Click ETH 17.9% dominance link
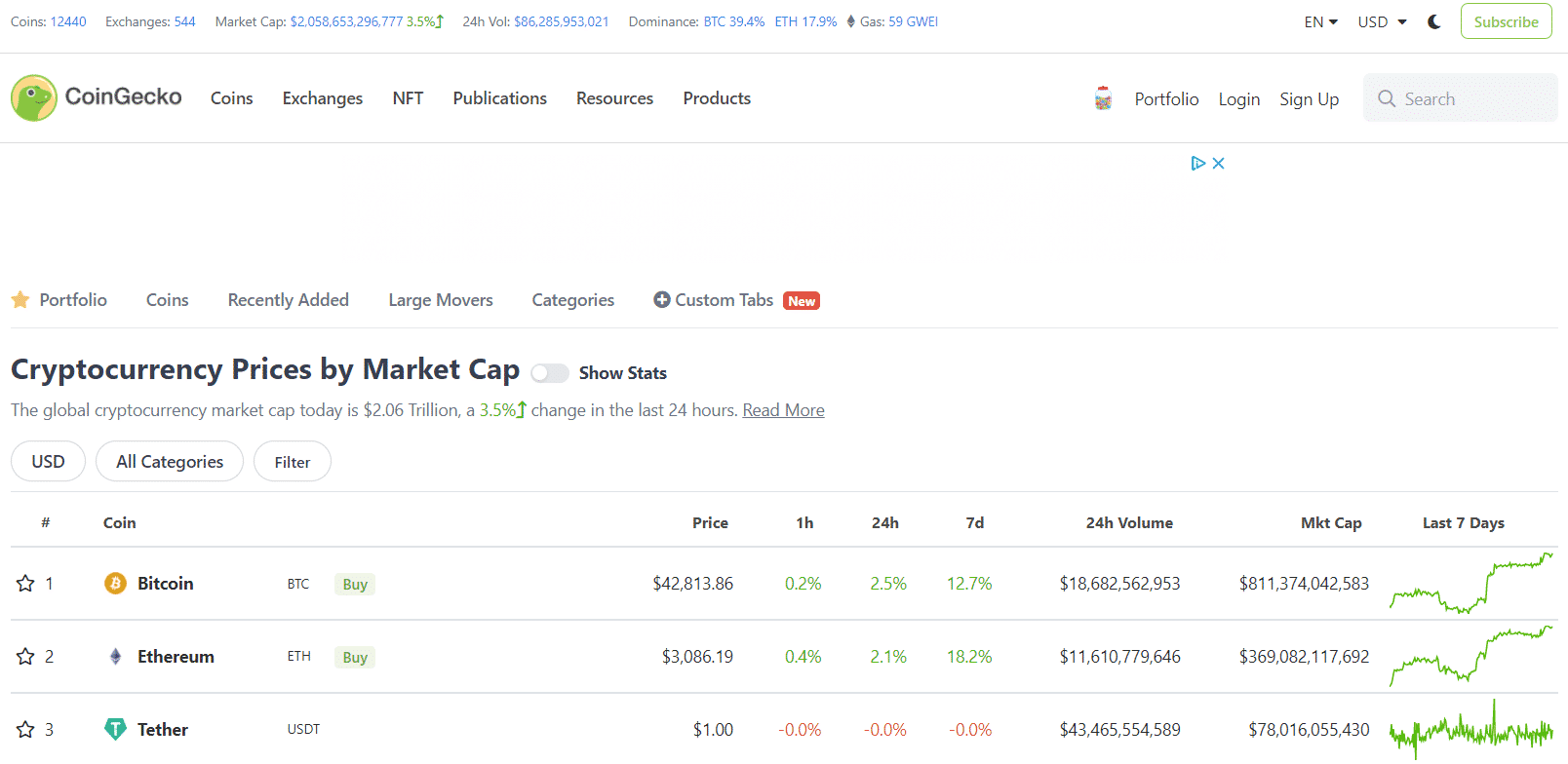Image resolution: width=1568 pixels, height=764 pixels. pyautogui.click(x=806, y=21)
